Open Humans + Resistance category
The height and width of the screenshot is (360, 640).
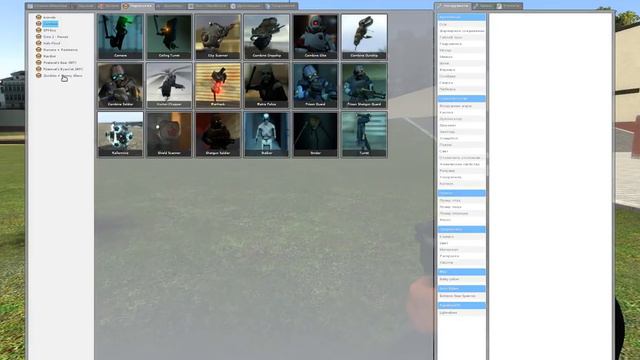60,50
